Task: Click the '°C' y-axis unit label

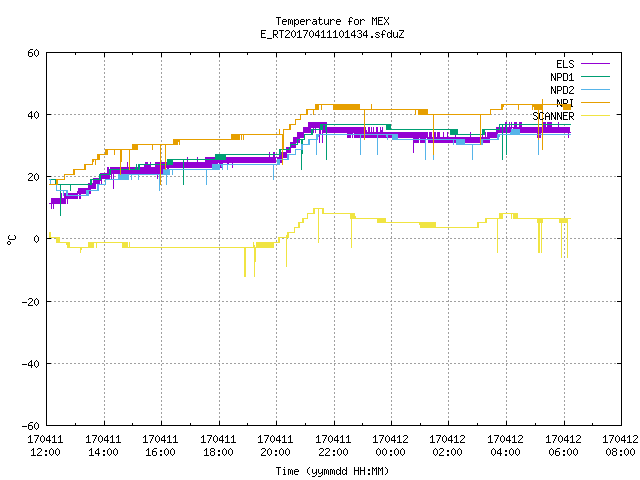Action: point(11,240)
